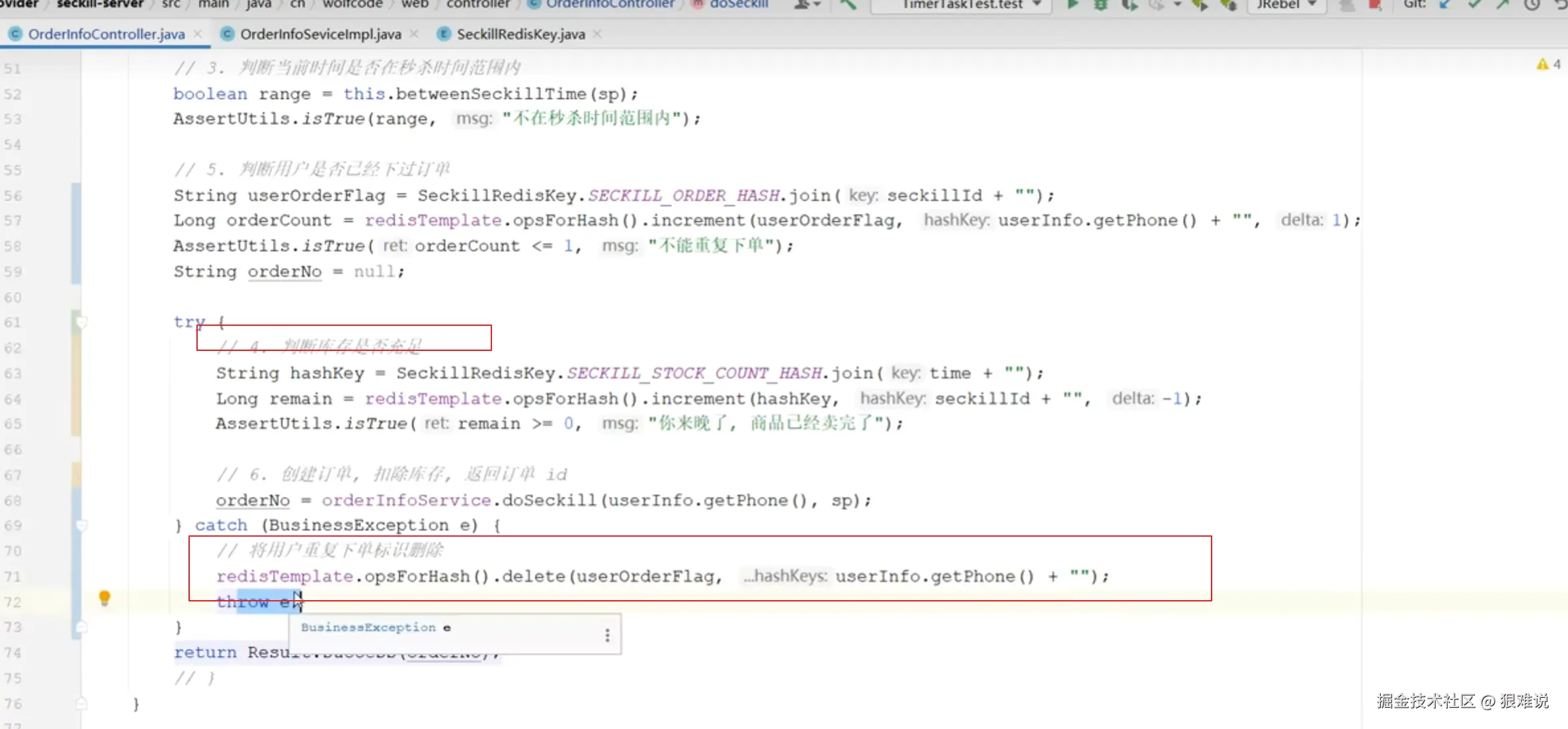Click the Run with Coverage icon

tap(1129, 5)
